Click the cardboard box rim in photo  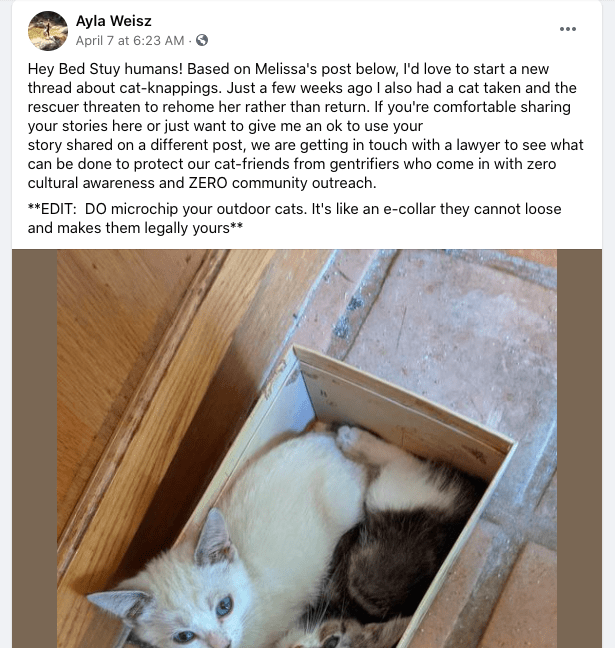(407, 395)
